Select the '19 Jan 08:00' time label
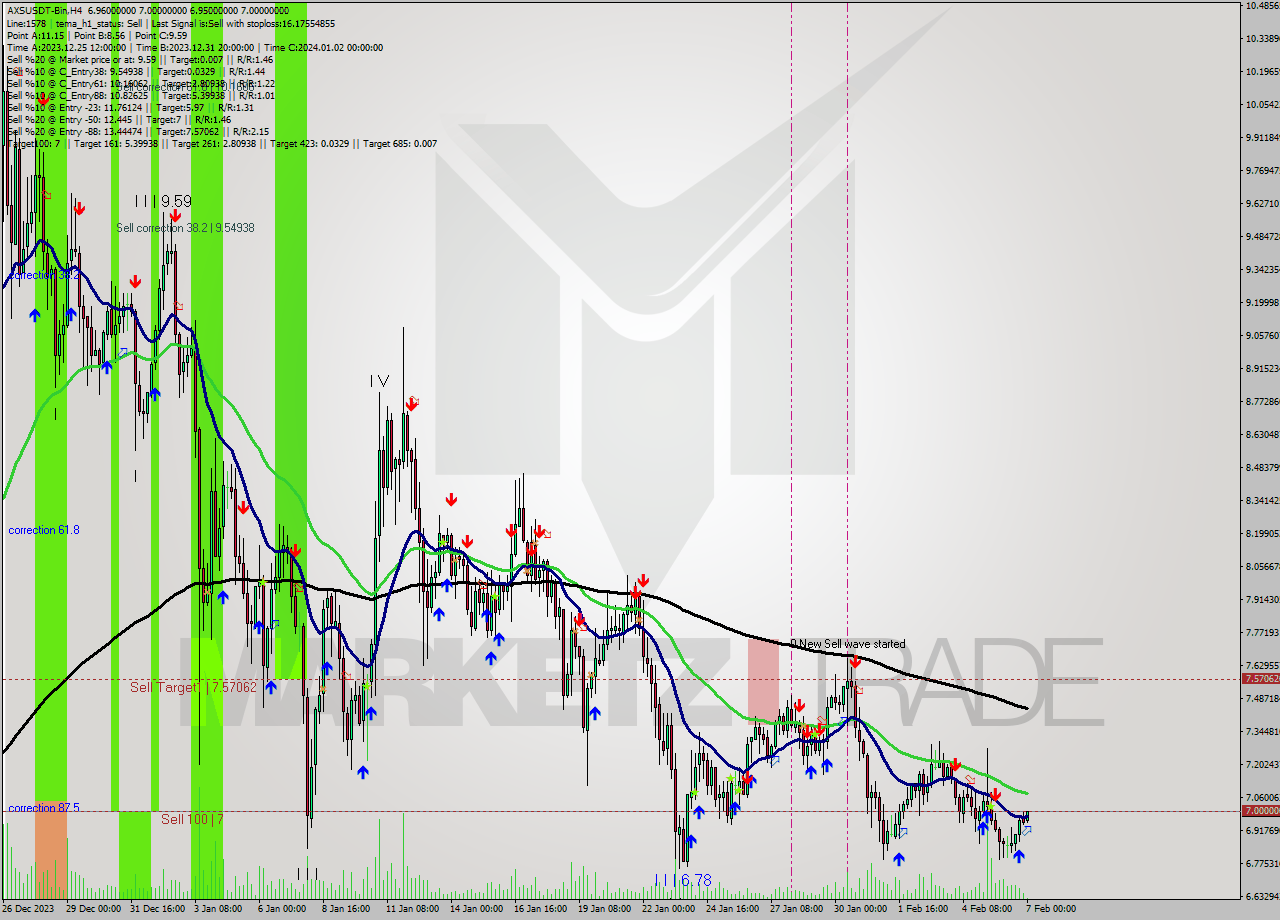 tap(605, 909)
